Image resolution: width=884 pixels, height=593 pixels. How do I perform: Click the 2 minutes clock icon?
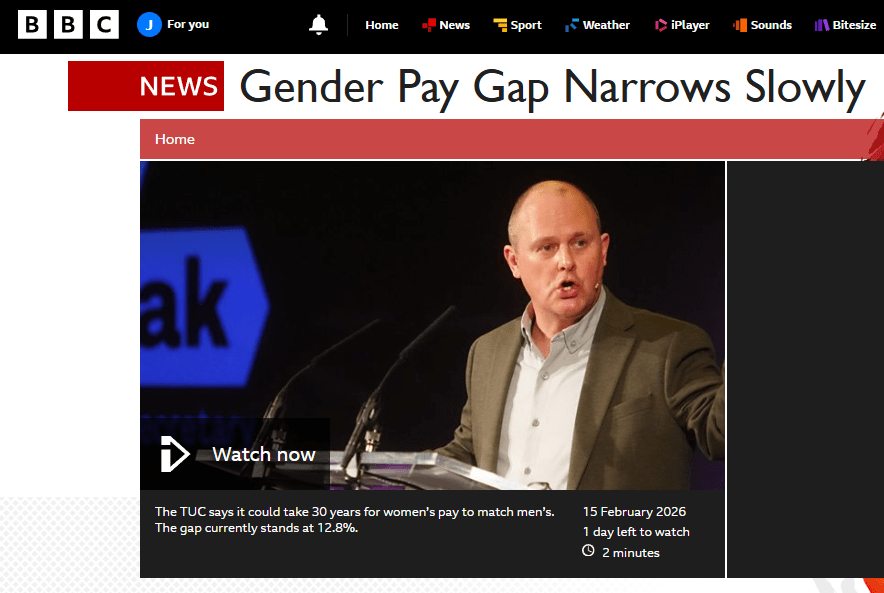point(588,551)
